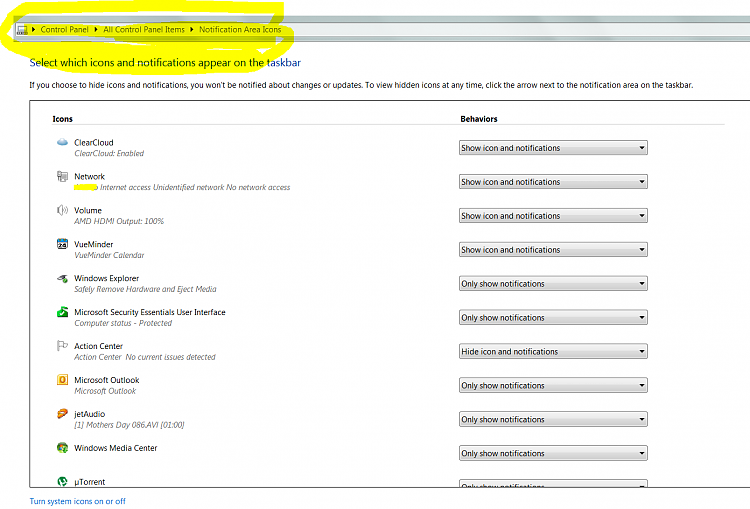Go to Control Panel breadcrumb
This screenshot has width=750, height=509.
(65, 30)
